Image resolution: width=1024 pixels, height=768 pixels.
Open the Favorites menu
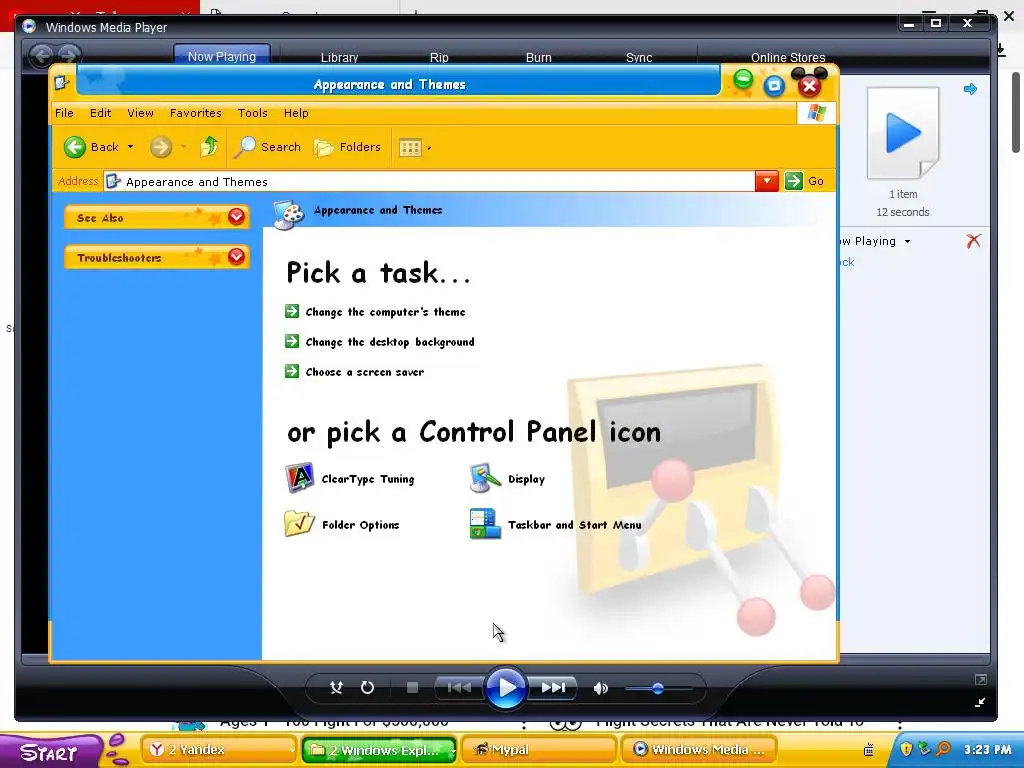[x=195, y=113]
